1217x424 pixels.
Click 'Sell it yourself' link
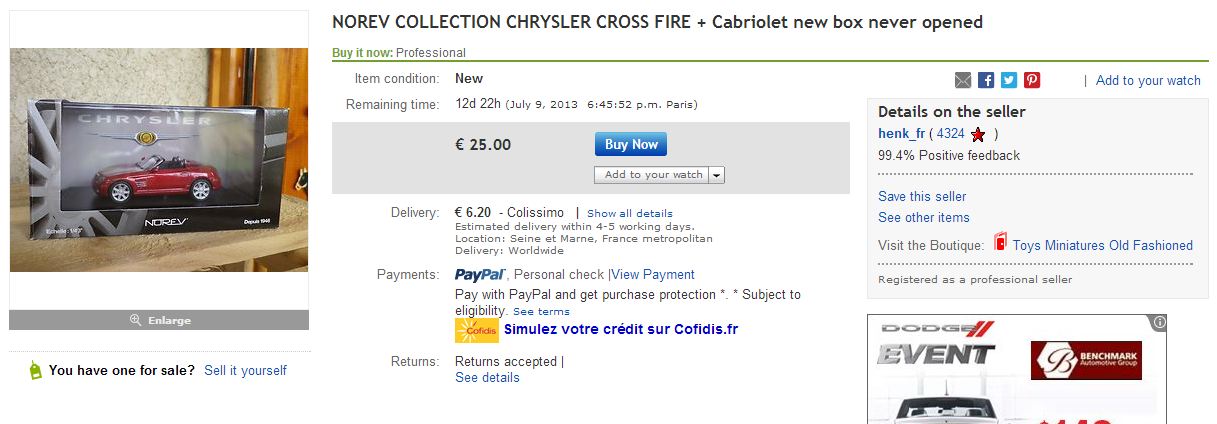point(245,371)
